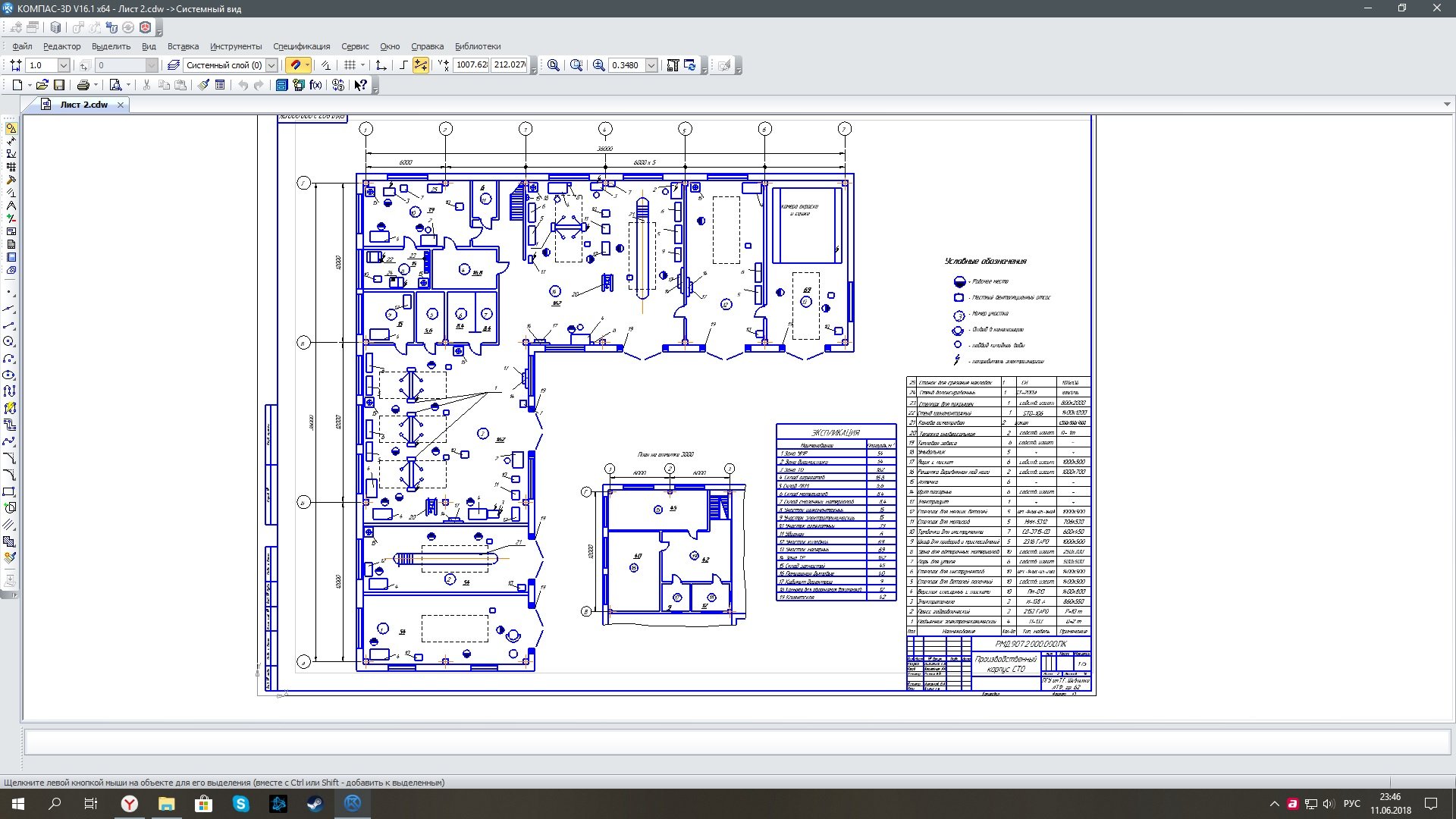Open the Variables f(x) panel icon
The width and height of the screenshot is (1456, 819).
[316, 85]
